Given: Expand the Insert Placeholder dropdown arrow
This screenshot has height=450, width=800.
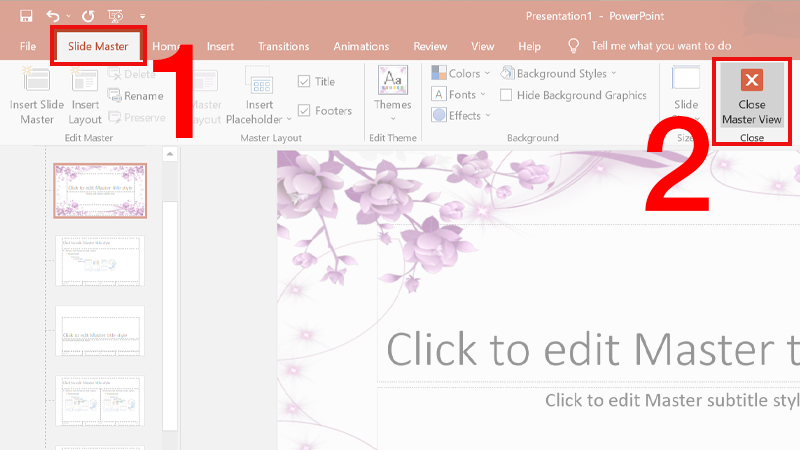Looking at the screenshot, I should [289, 119].
